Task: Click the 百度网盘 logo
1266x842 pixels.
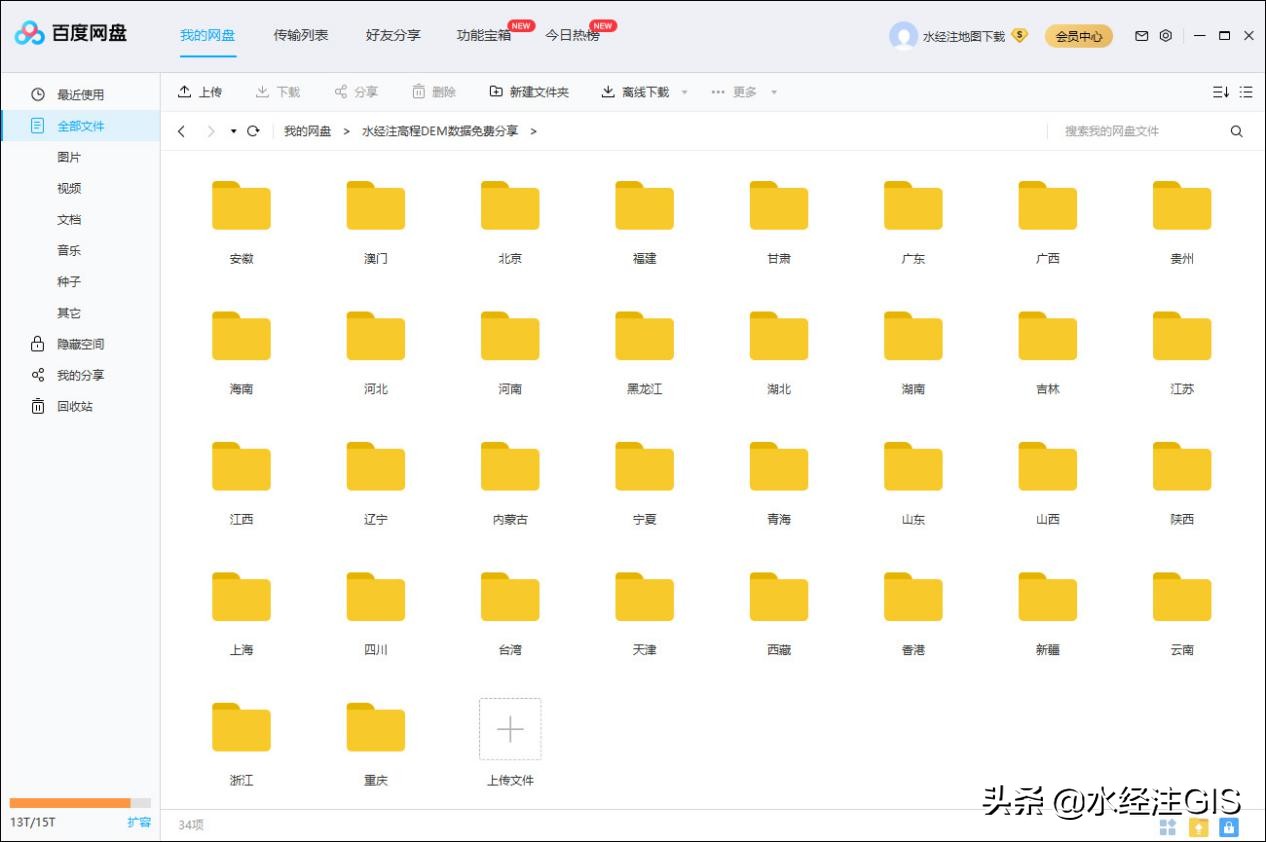Action: (x=71, y=33)
